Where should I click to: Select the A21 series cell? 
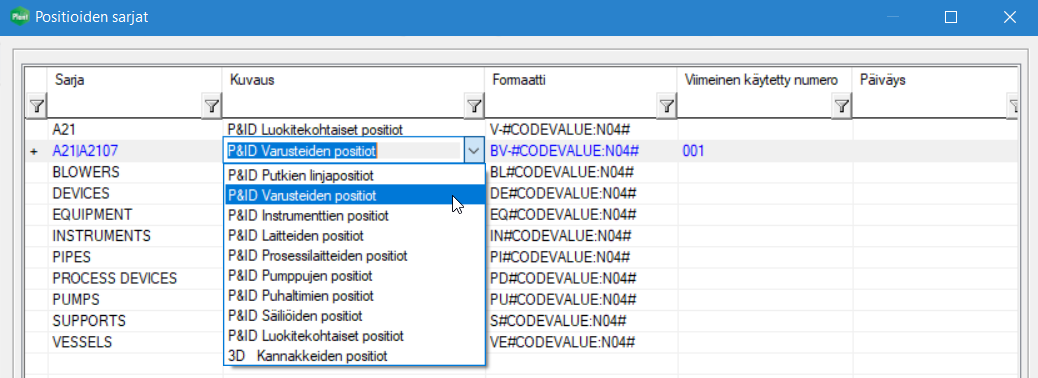[135, 130]
